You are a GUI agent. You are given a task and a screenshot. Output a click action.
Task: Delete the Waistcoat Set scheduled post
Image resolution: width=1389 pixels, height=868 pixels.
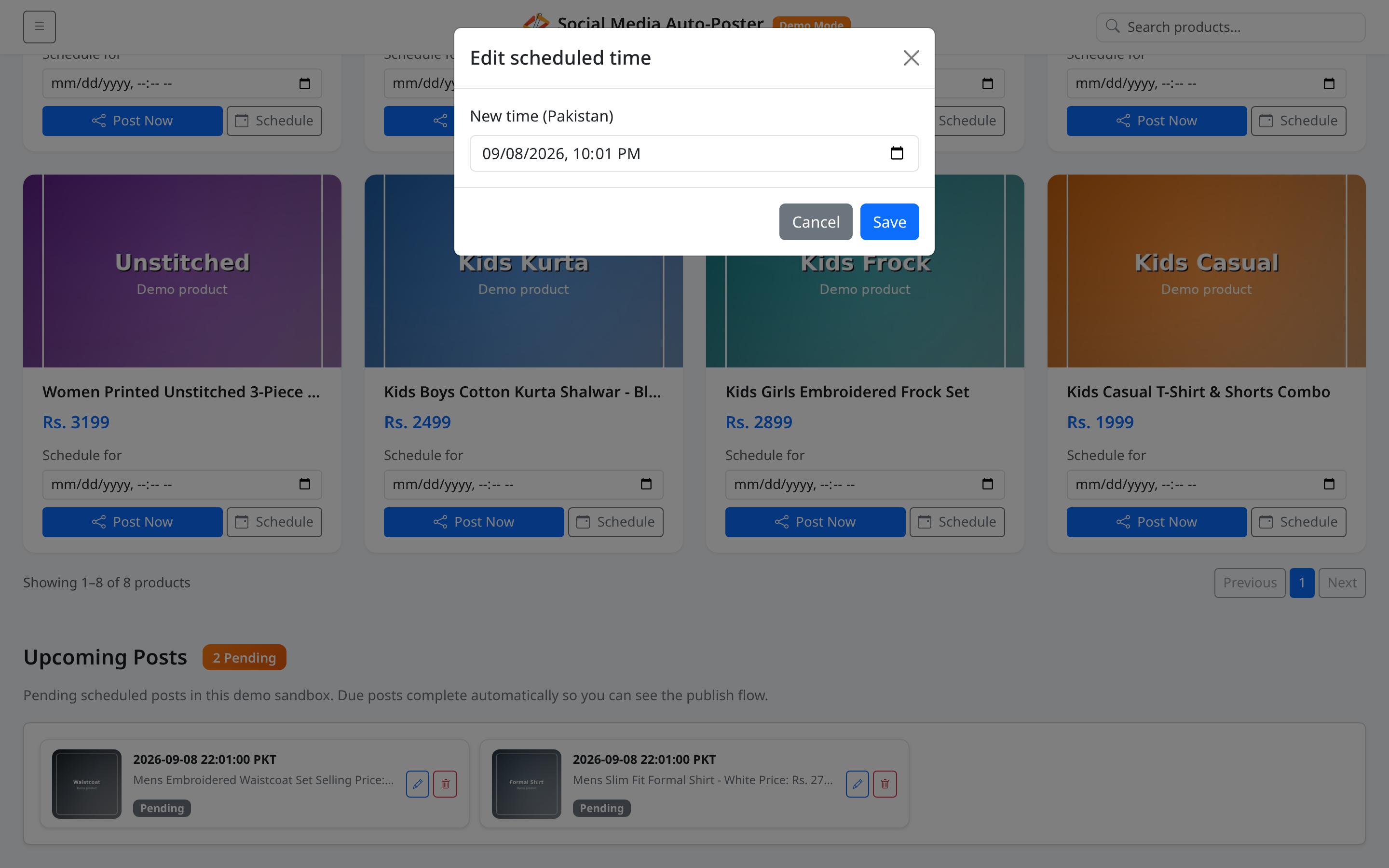tap(445, 784)
